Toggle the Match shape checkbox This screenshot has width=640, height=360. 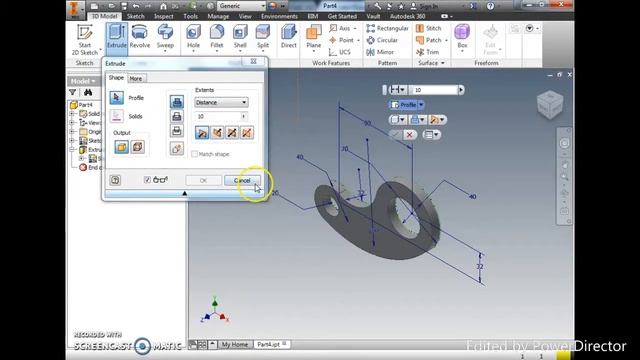(195, 154)
